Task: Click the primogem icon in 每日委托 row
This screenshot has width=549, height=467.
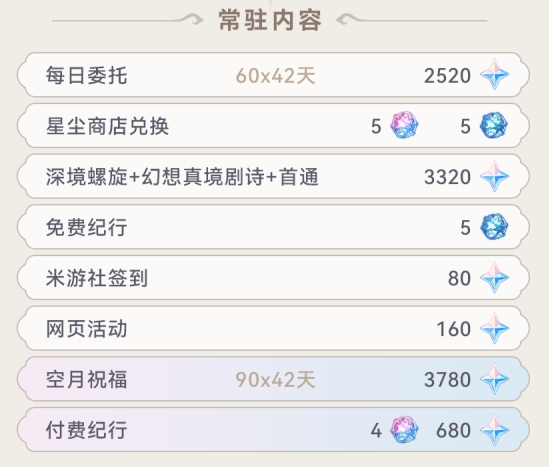Action: click(494, 75)
